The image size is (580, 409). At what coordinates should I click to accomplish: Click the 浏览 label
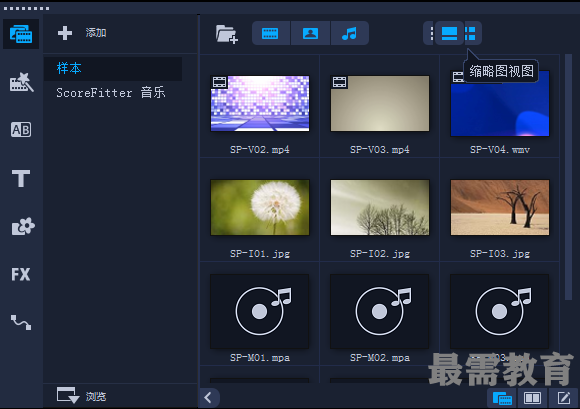[96, 396]
